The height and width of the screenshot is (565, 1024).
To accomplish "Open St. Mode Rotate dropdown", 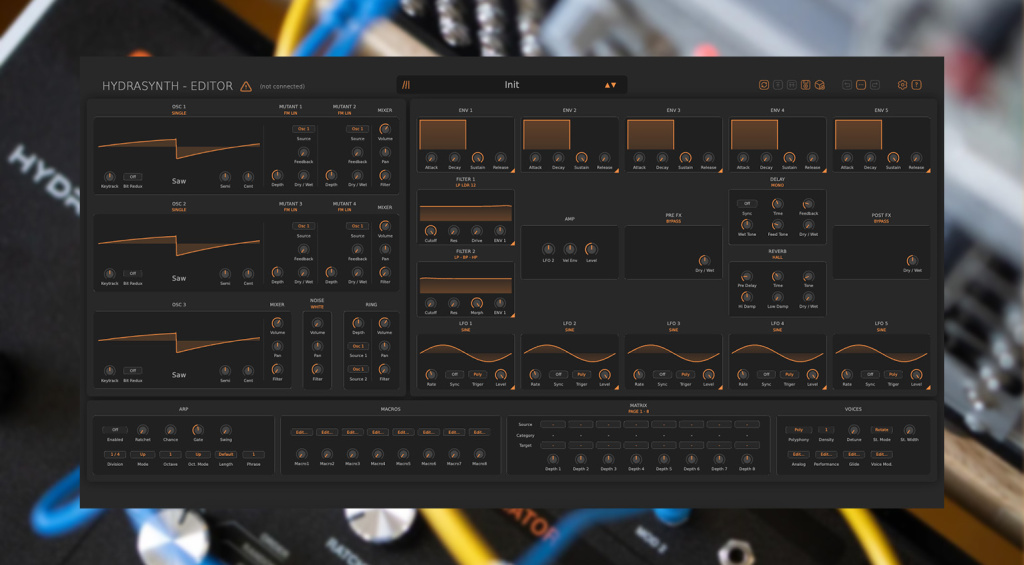I will (882, 430).
